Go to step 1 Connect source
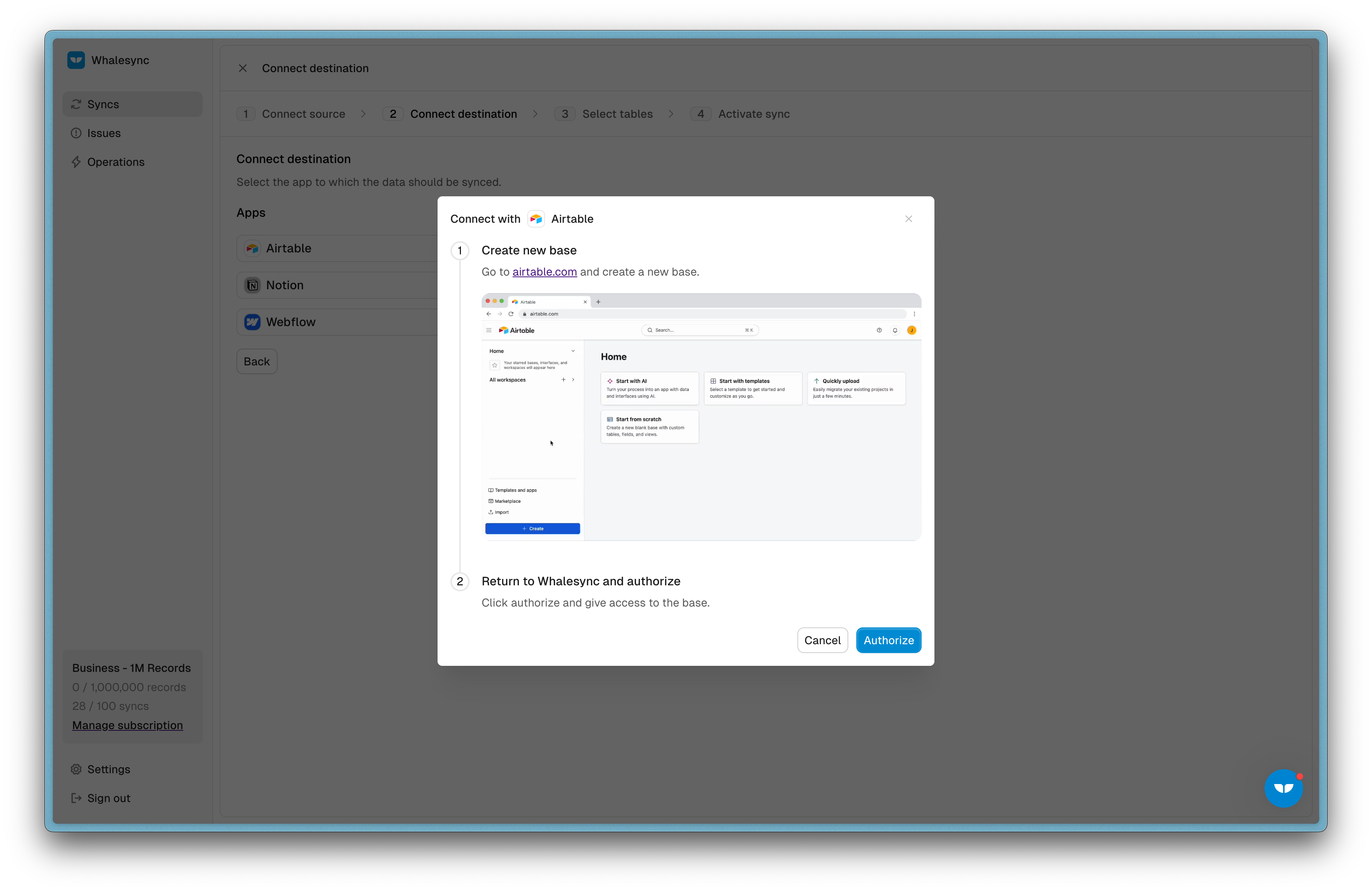This screenshot has height=891, width=1372. click(291, 114)
